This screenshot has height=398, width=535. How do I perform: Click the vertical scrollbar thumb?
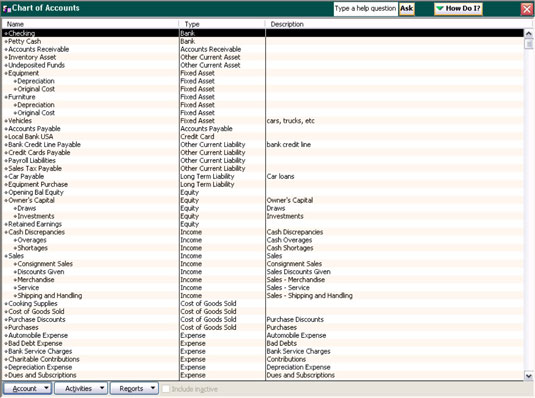pos(529,44)
